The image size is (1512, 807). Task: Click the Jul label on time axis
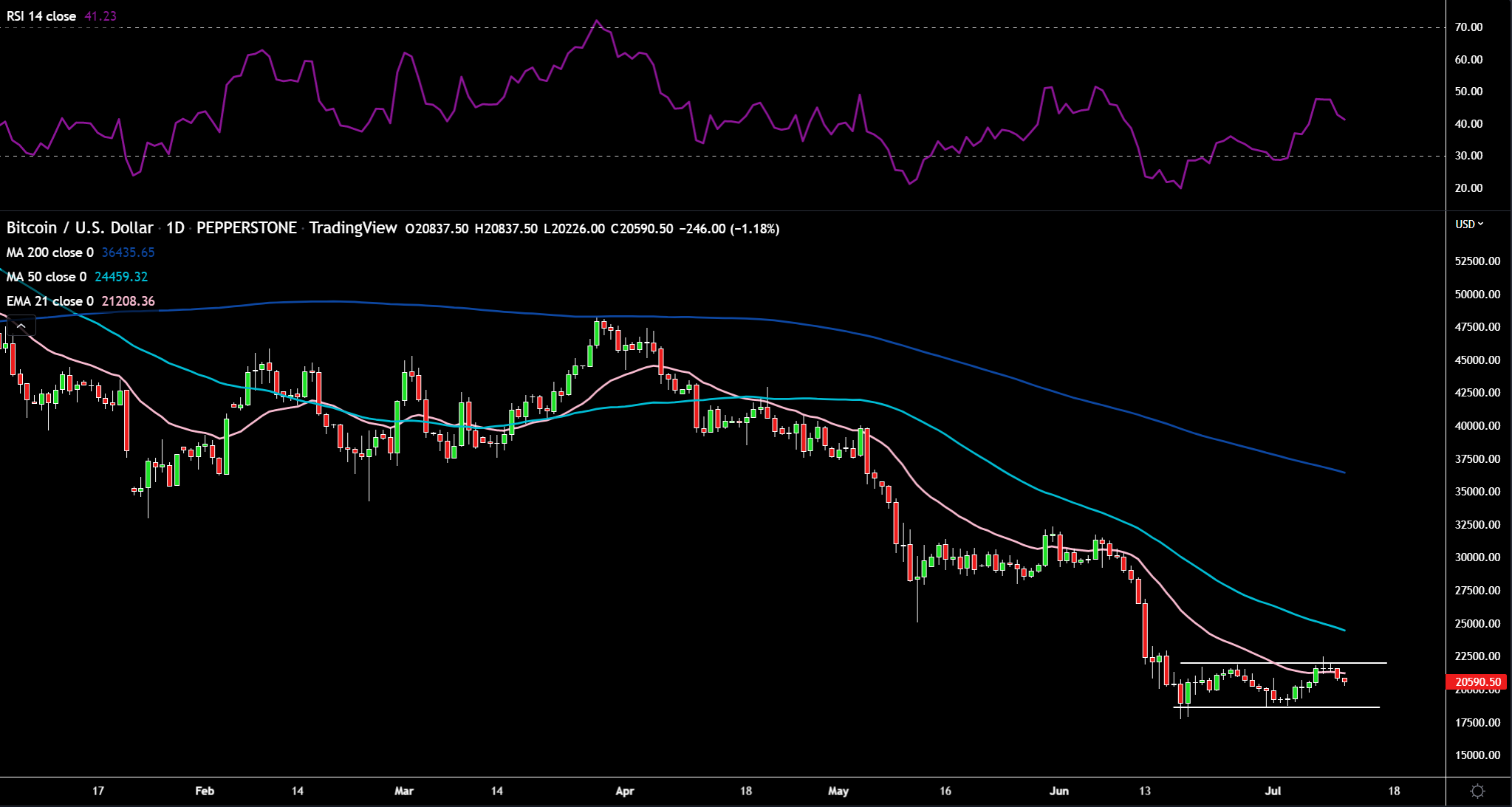coord(1273,791)
